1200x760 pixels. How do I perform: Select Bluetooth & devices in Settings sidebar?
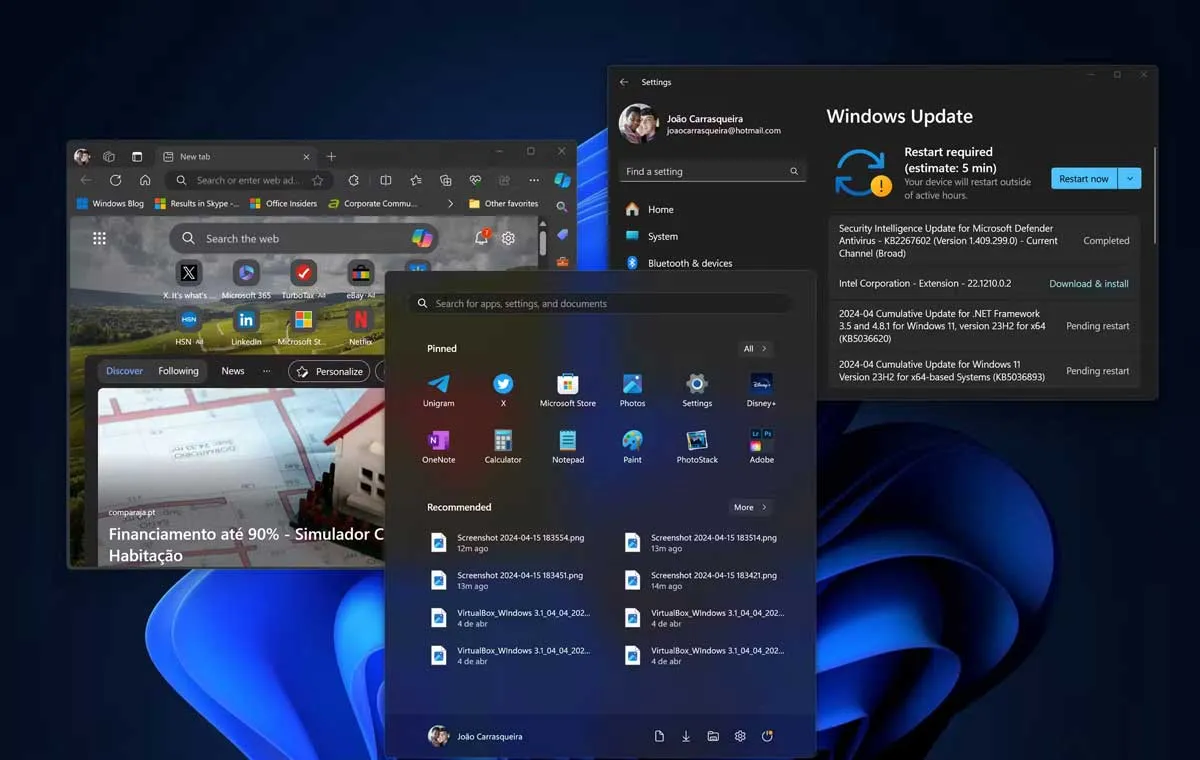point(689,263)
